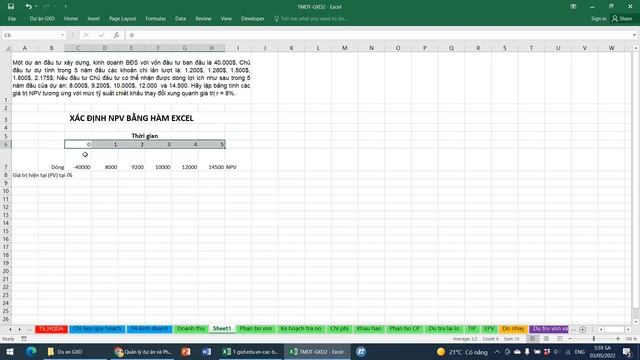Switch to Page Break Preview icon
The image size is (640, 360).
click(x=560, y=339)
